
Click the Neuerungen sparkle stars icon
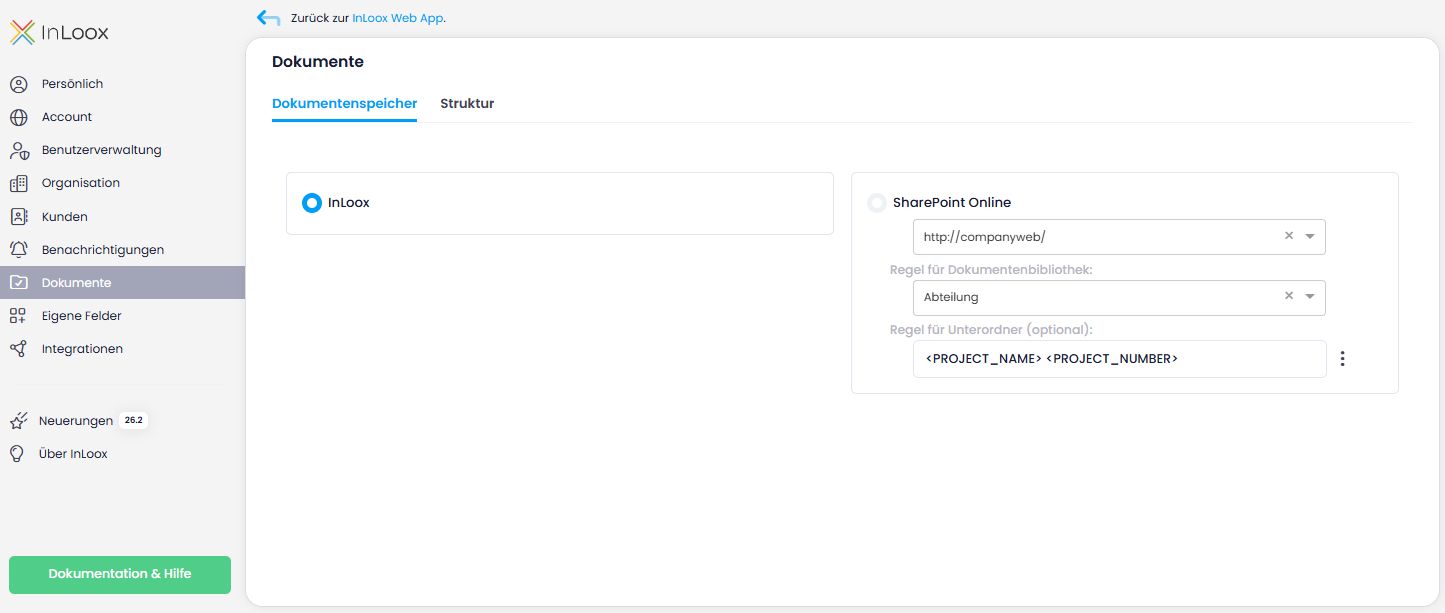(18, 421)
